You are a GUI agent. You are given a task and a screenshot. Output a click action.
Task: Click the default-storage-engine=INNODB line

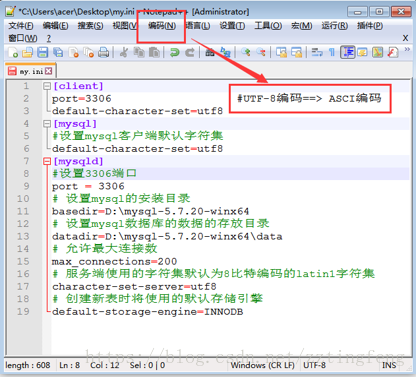coord(147,312)
